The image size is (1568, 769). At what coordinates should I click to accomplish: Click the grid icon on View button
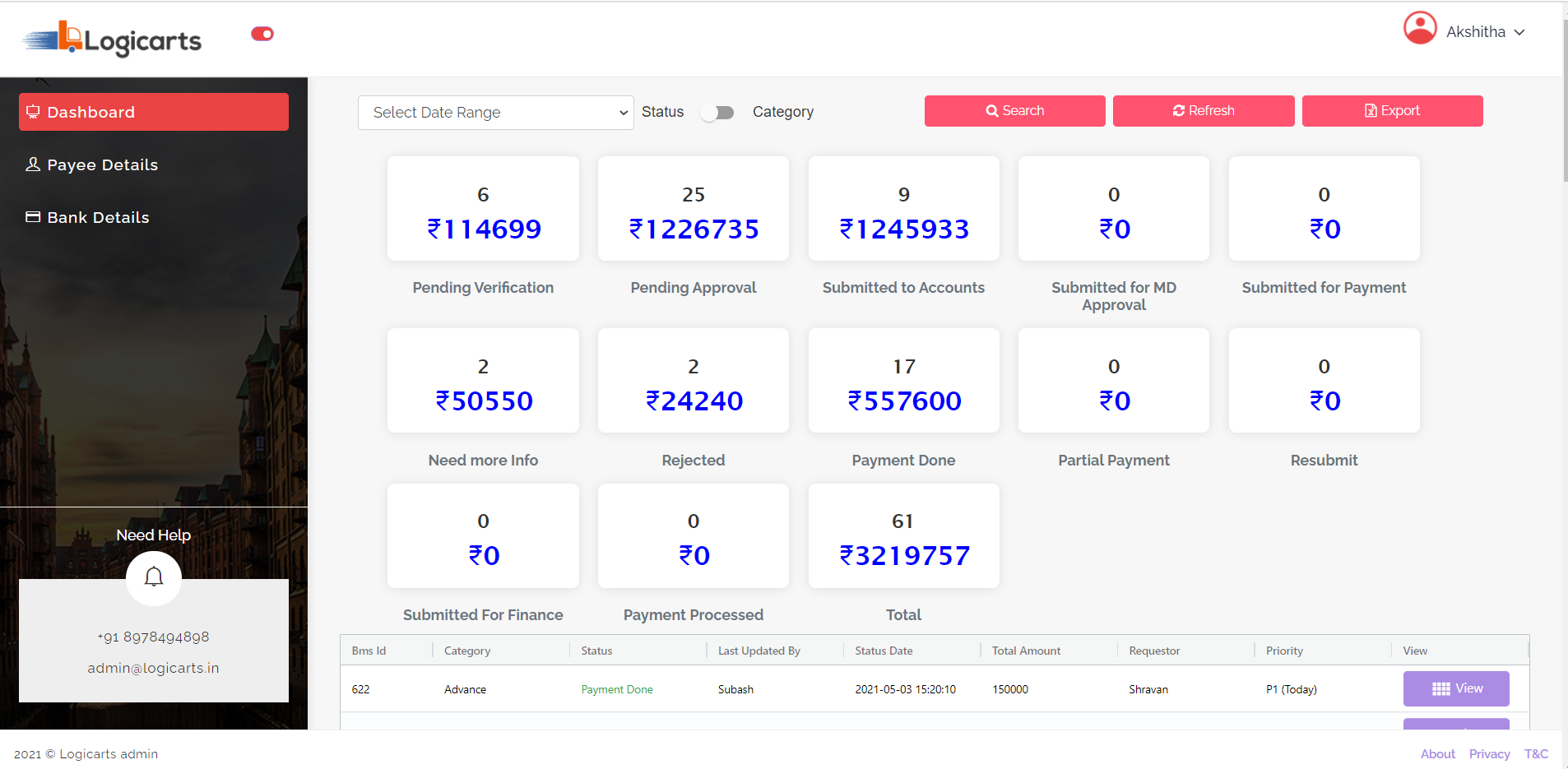(1441, 689)
